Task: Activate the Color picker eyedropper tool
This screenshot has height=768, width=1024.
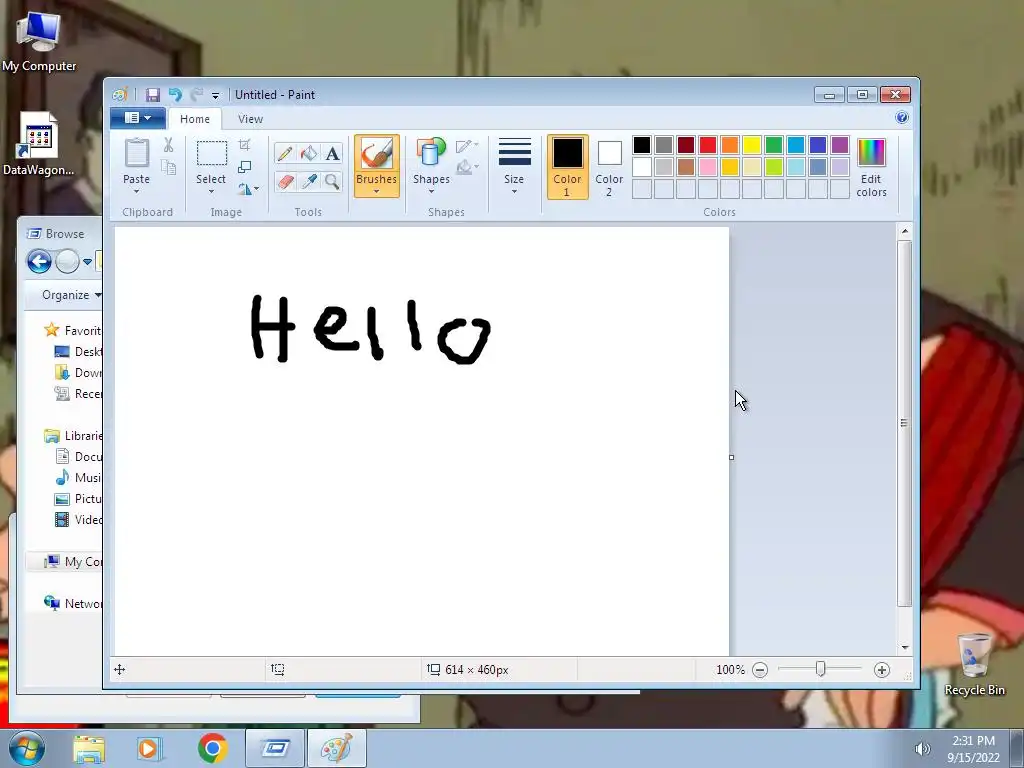Action: pyautogui.click(x=308, y=181)
